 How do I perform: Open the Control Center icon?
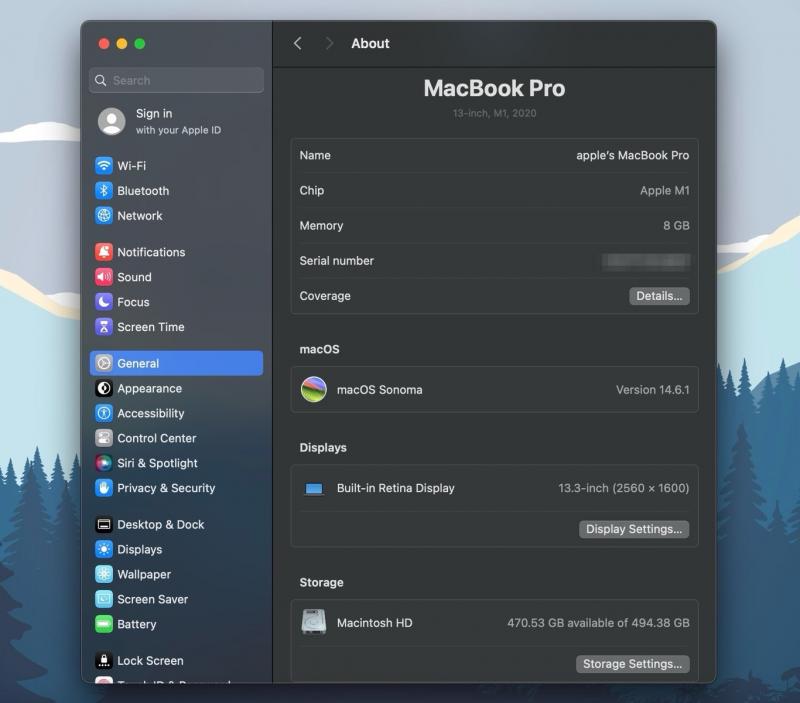pyautogui.click(x=104, y=438)
